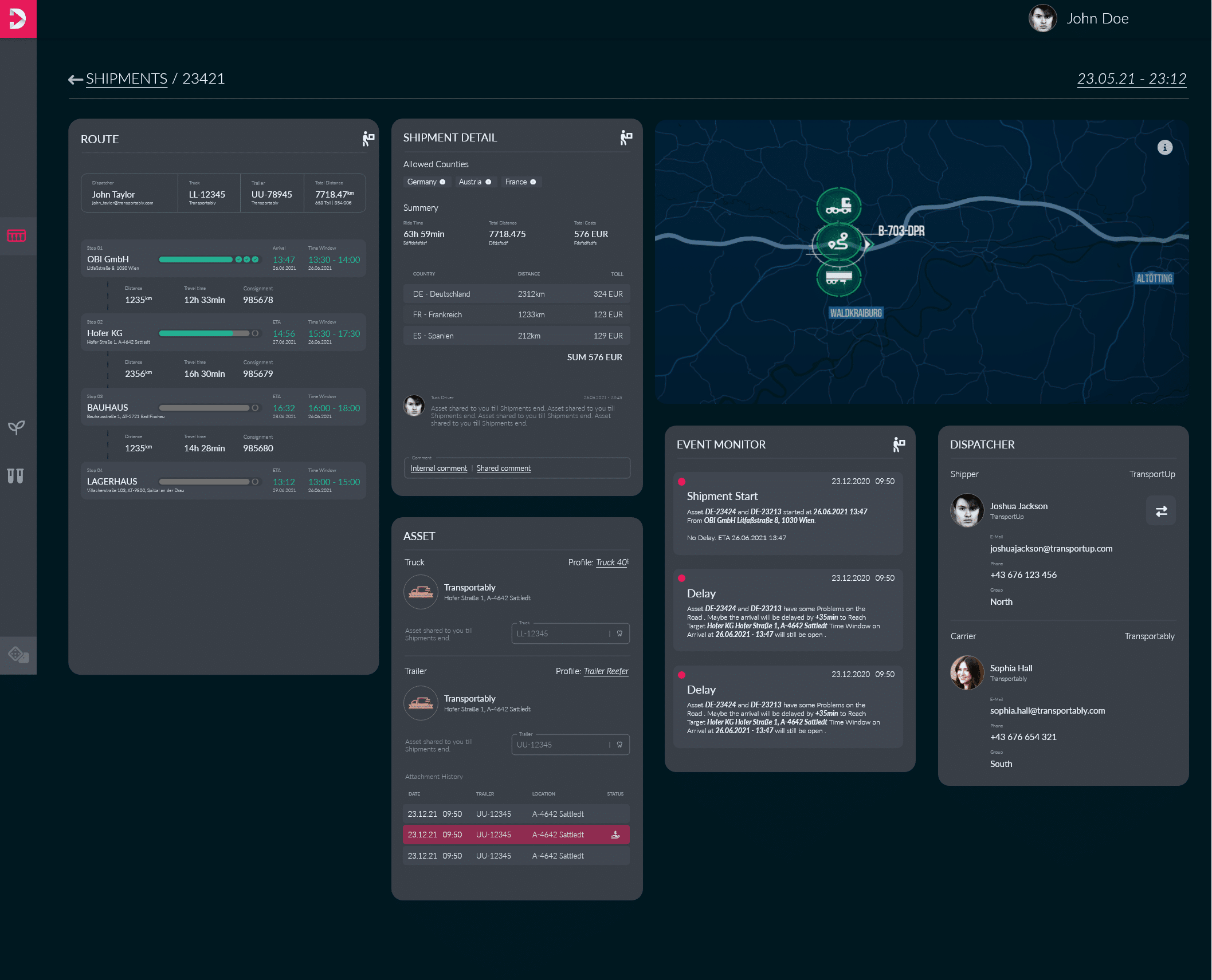Click the swap arrows button beside Joshua Jackson
1212x980 pixels.
(x=1161, y=511)
